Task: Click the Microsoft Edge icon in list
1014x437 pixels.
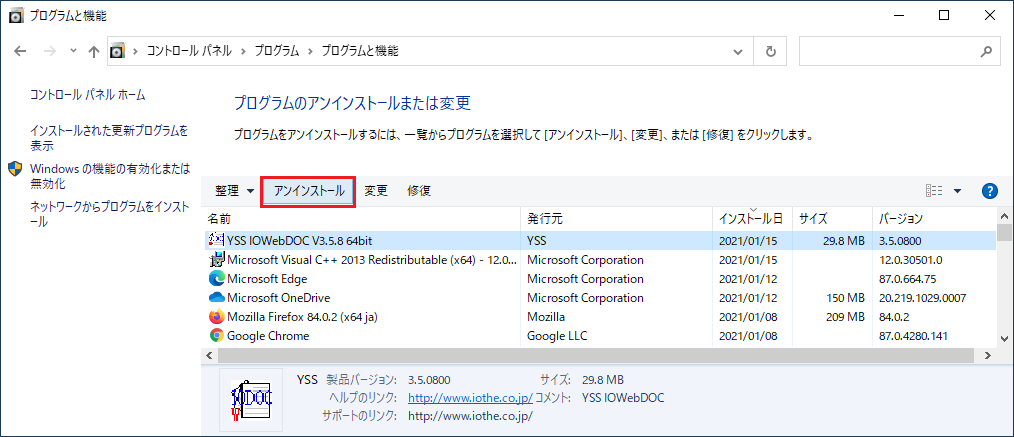Action: coord(216,279)
